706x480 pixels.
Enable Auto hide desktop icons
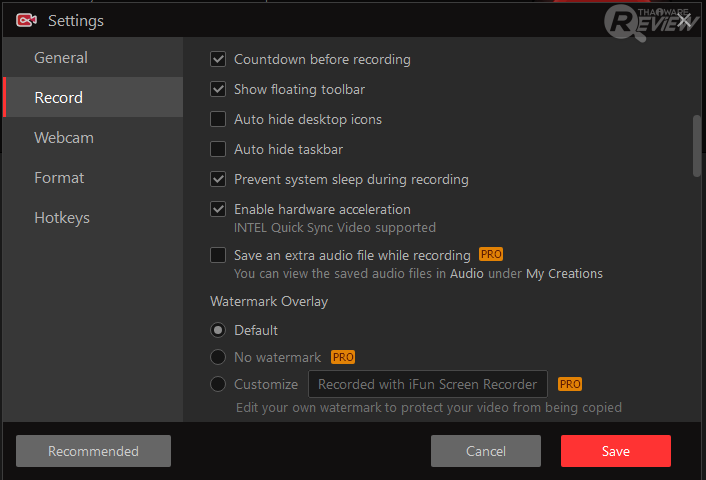pos(218,119)
